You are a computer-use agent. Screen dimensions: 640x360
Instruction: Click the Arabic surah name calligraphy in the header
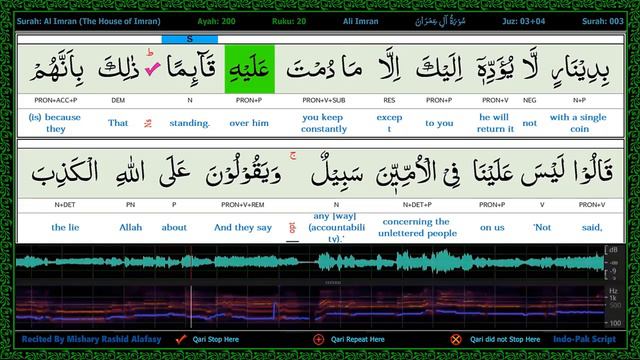440,21
